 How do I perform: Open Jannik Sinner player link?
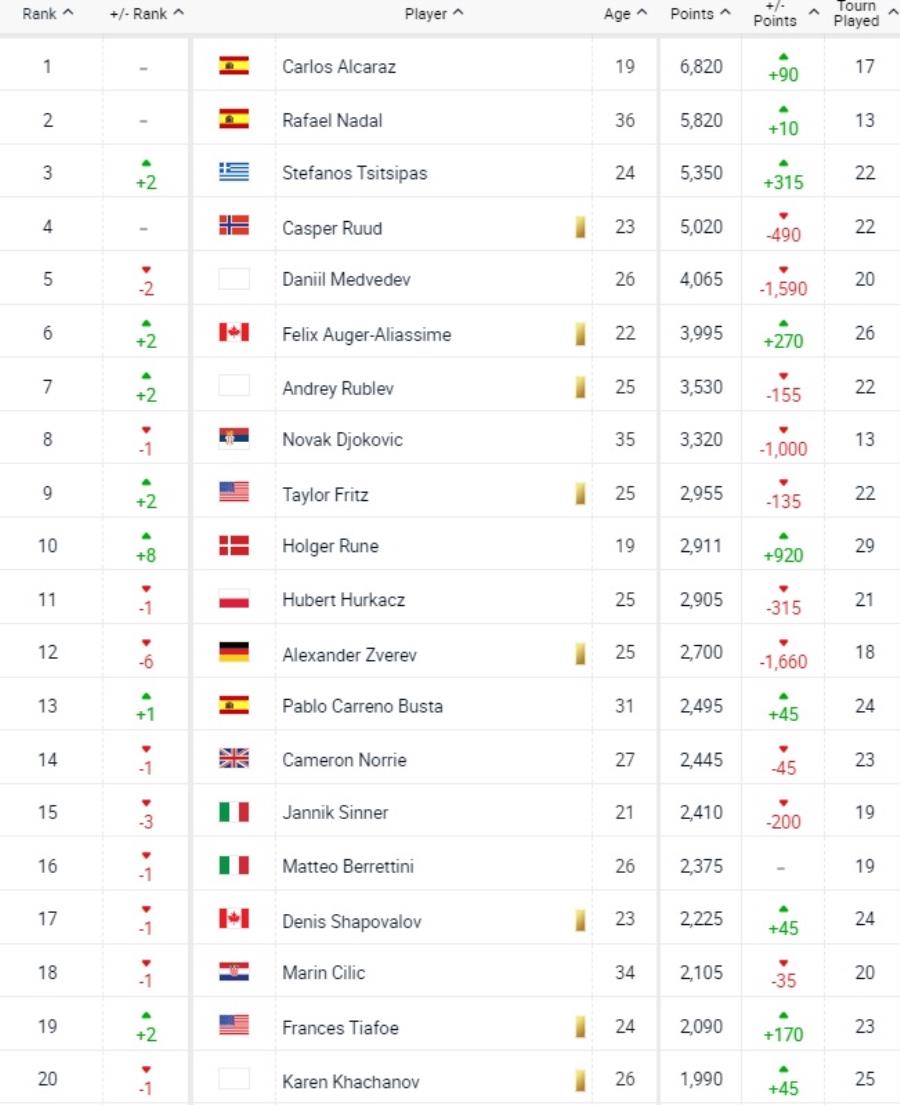(x=335, y=813)
